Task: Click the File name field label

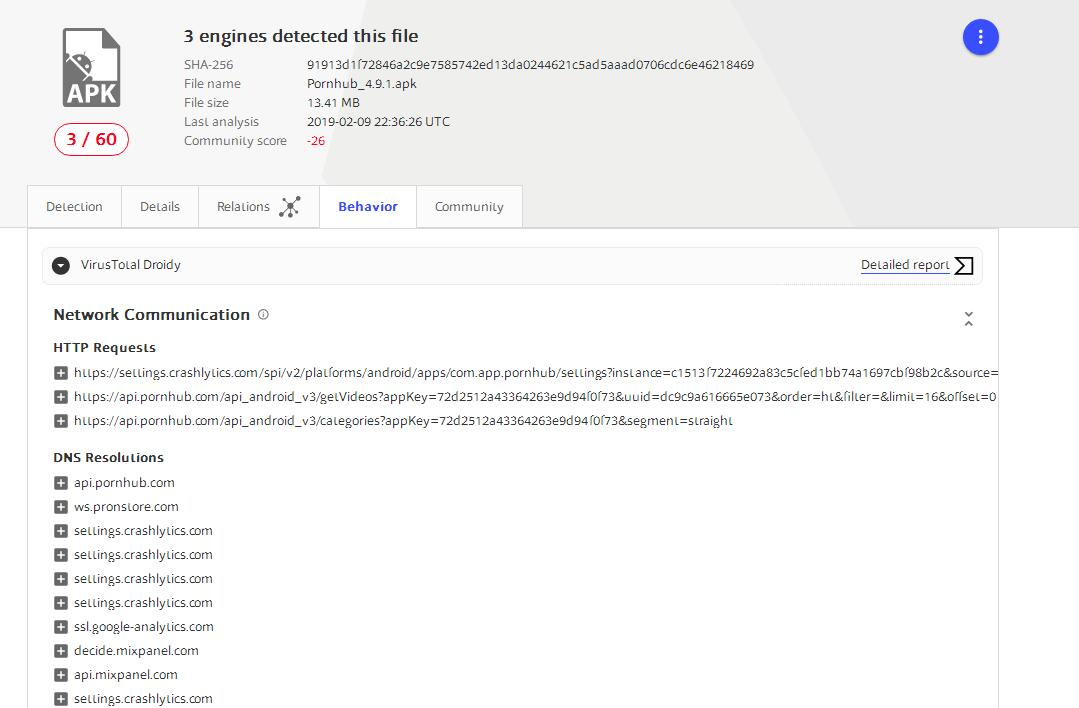Action: click(x=212, y=84)
